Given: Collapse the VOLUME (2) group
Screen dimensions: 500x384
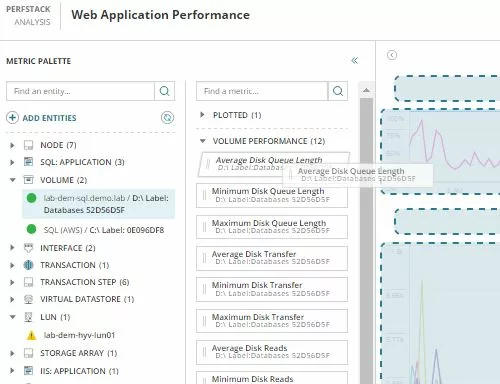Looking at the screenshot, I should pos(12,180).
